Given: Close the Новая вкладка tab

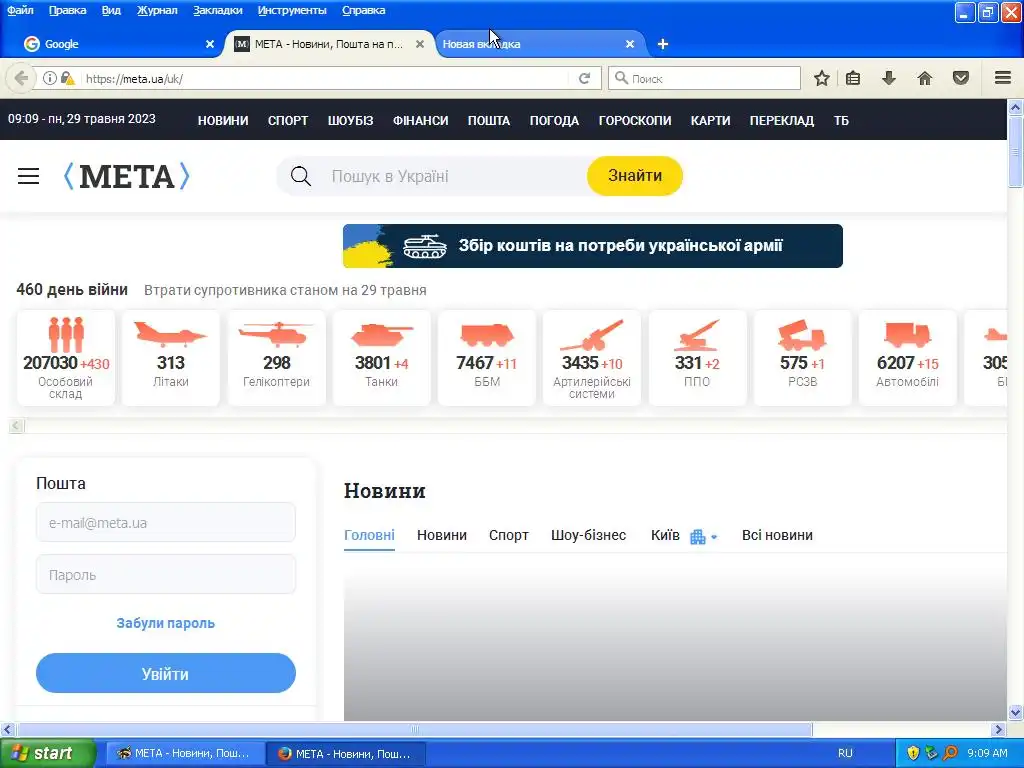Looking at the screenshot, I should click(x=630, y=44).
